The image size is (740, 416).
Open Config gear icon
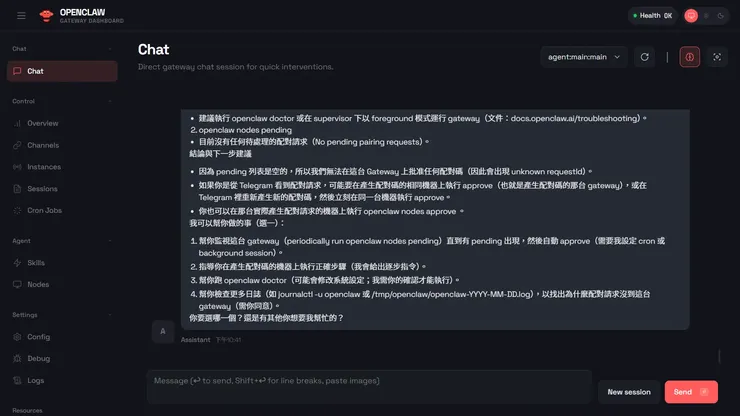(x=17, y=337)
